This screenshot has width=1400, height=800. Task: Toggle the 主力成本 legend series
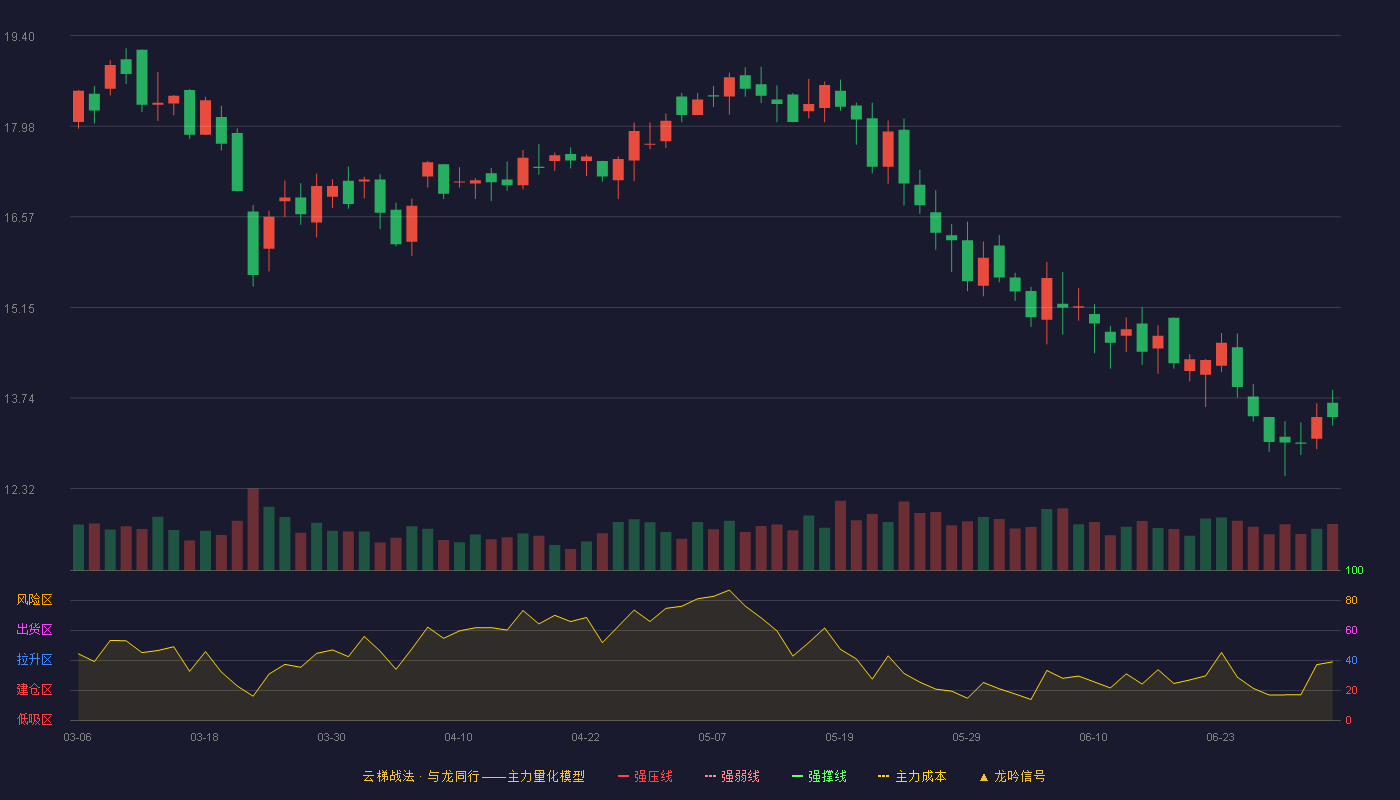[912, 776]
